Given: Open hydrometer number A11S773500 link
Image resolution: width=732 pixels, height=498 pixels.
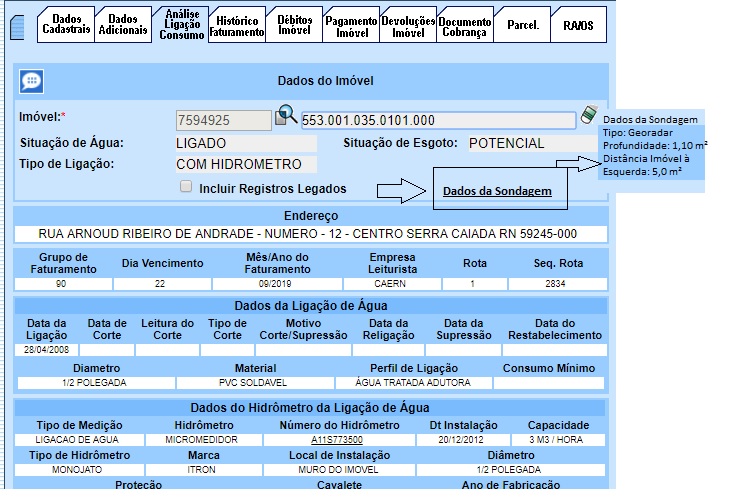Looking at the screenshot, I should [x=337, y=440].
